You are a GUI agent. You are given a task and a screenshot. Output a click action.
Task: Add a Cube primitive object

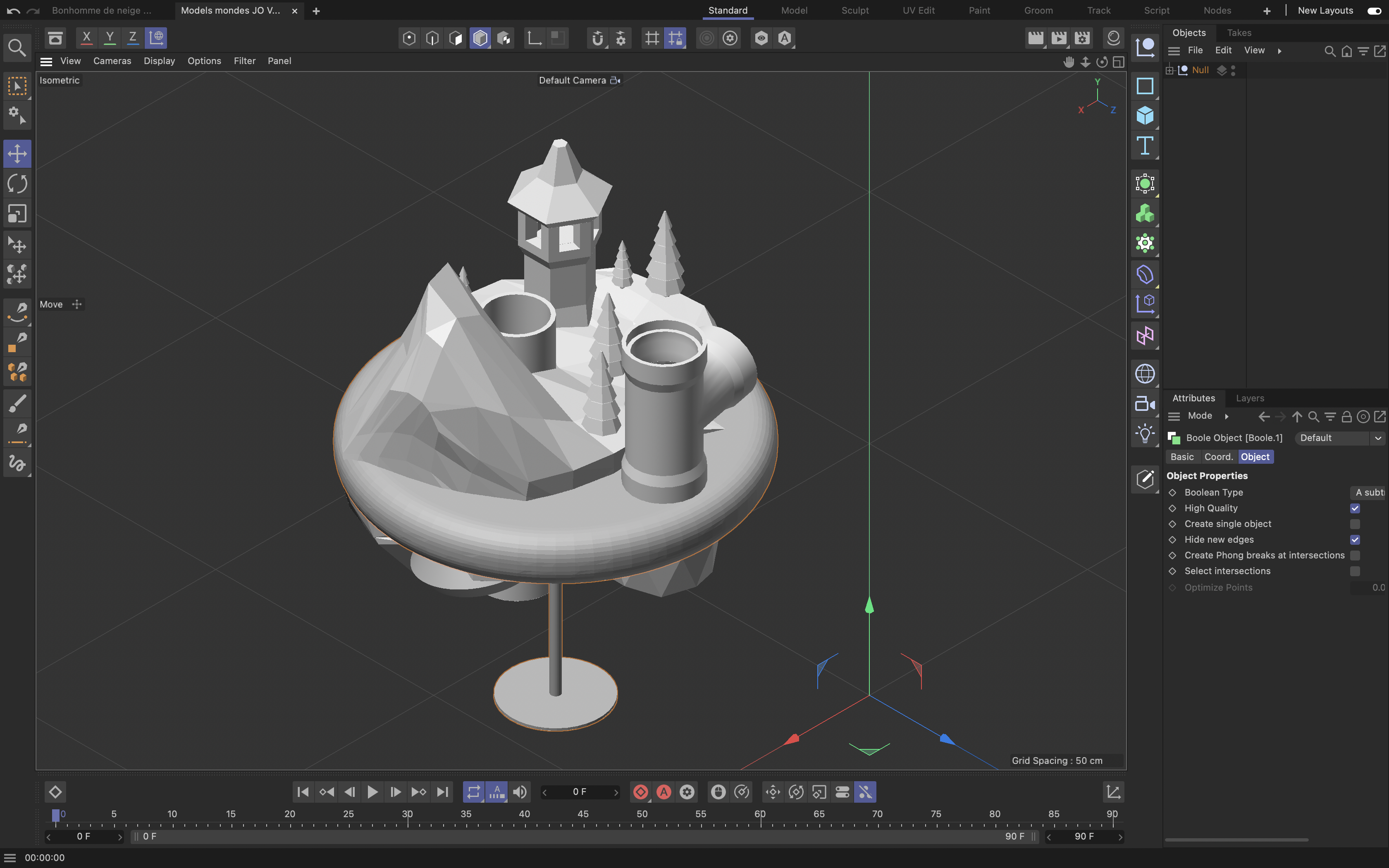point(1145,116)
